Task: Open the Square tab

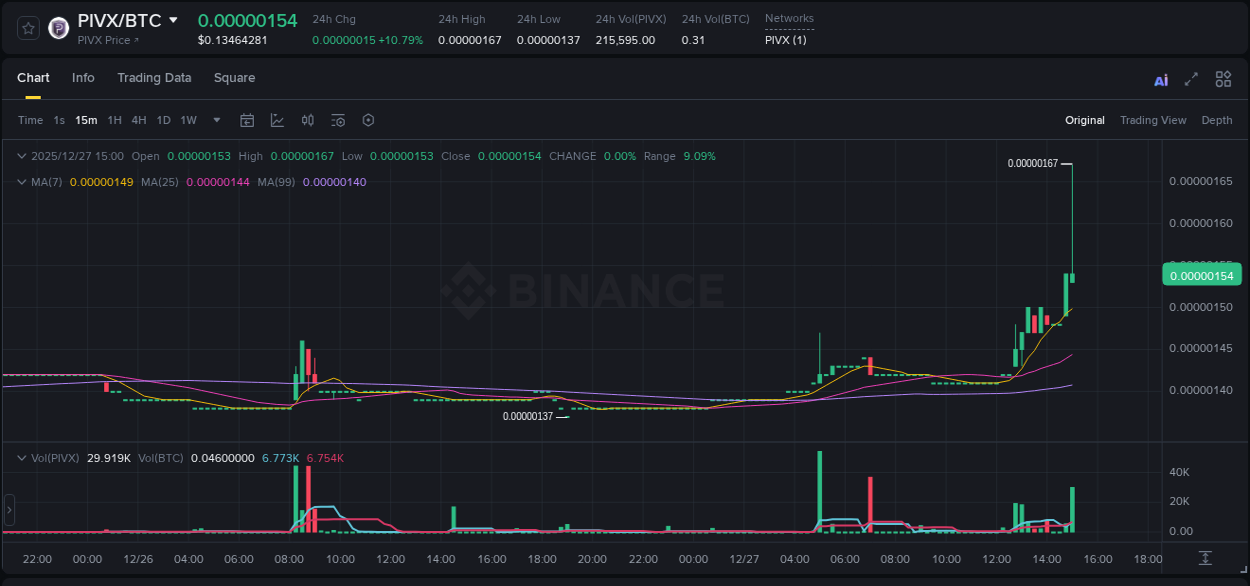Action: coord(234,78)
